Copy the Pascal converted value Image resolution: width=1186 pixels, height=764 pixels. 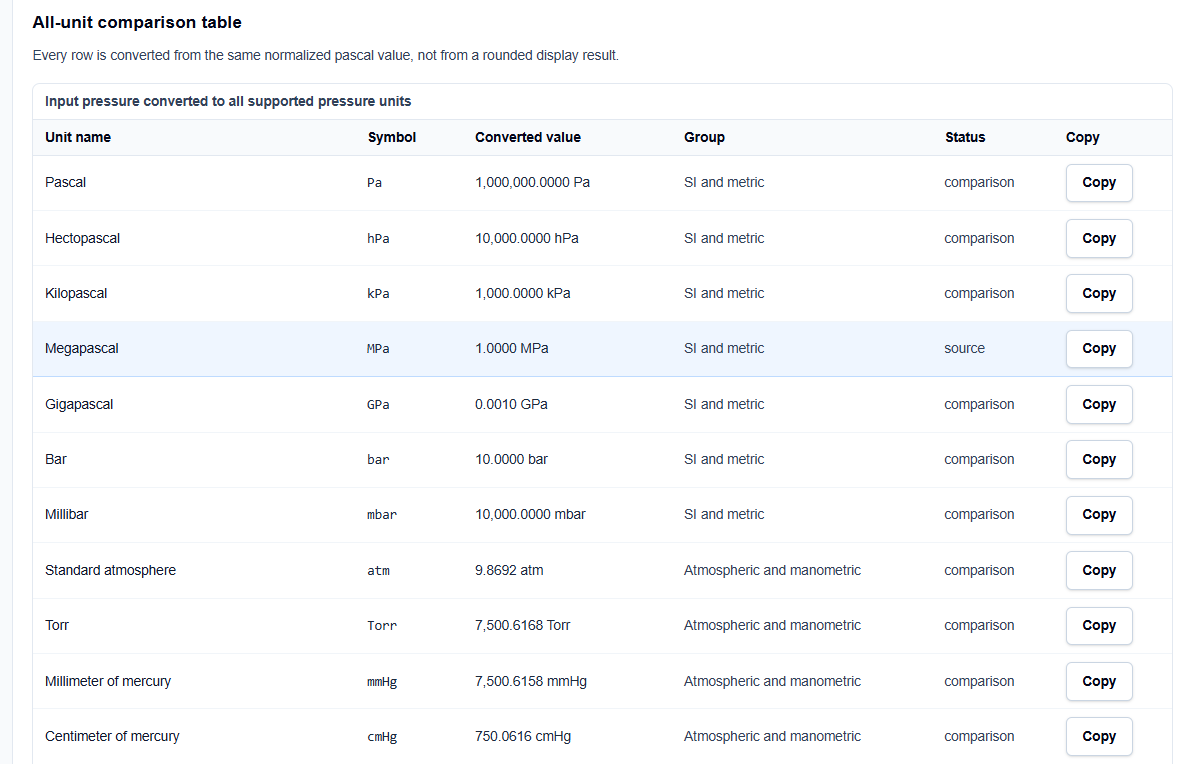click(x=1098, y=183)
